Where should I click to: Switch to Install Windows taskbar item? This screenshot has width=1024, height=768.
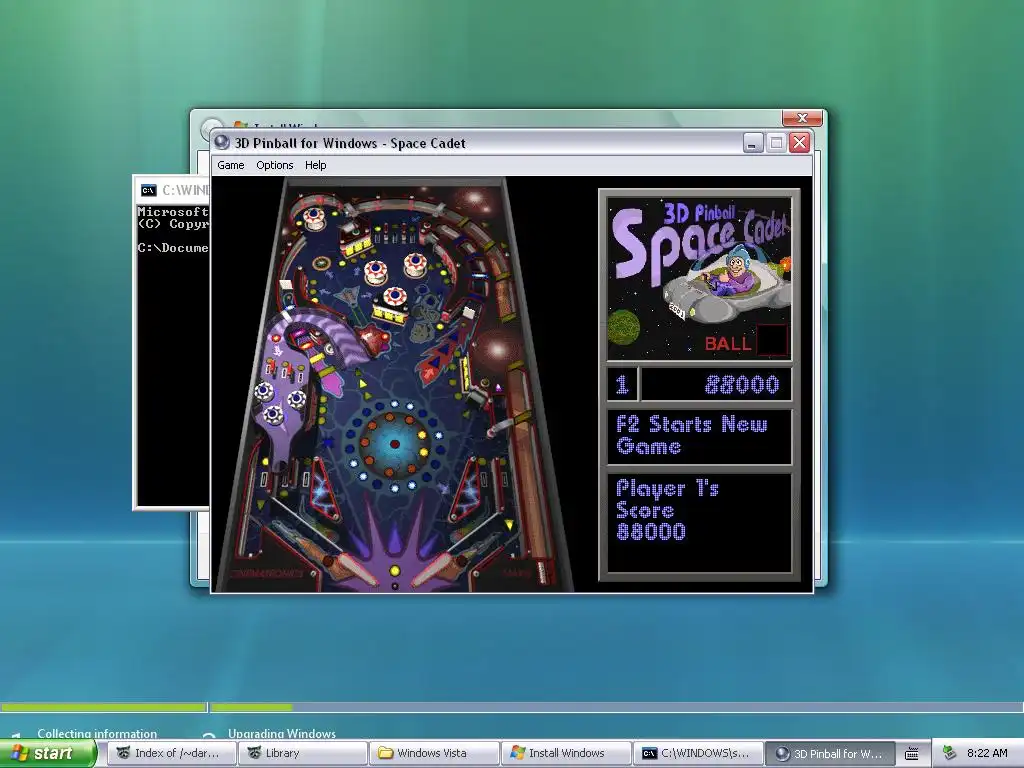(x=566, y=753)
